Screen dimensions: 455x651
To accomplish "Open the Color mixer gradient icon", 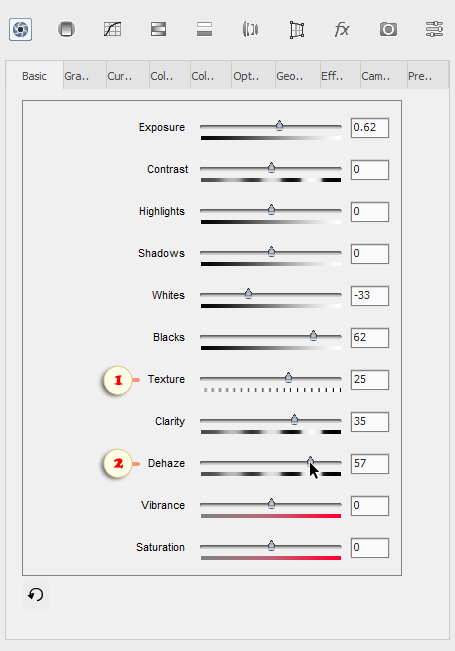I will pyautogui.click(x=159, y=29).
